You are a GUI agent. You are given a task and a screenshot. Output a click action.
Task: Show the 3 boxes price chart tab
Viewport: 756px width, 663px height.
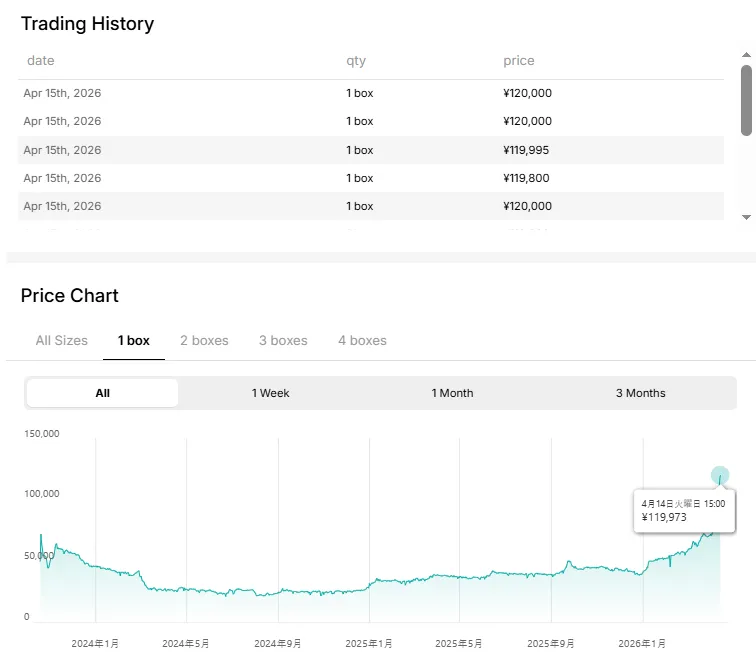pyautogui.click(x=283, y=341)
